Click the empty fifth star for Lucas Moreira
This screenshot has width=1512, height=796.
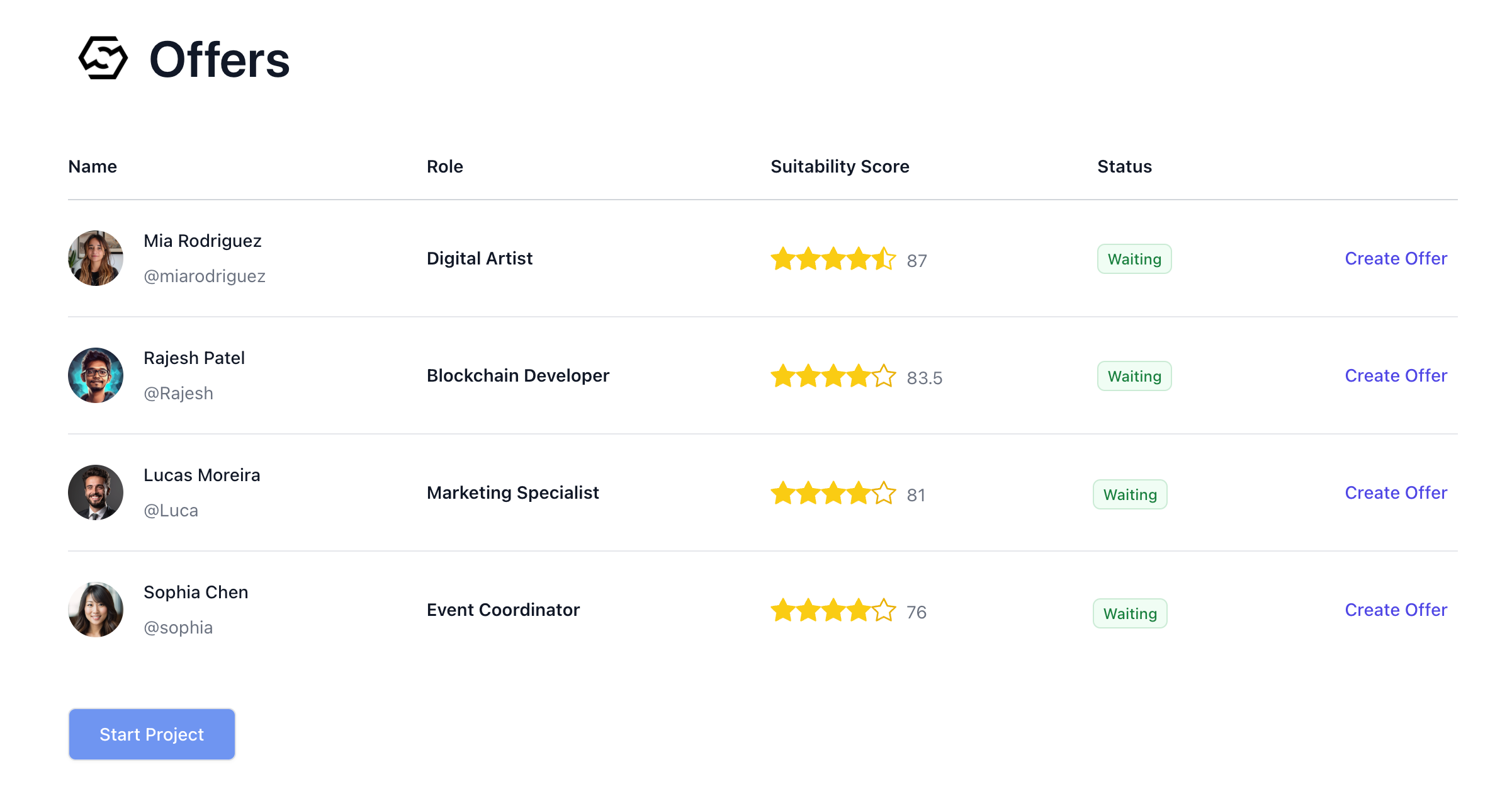tap(884, 493)
